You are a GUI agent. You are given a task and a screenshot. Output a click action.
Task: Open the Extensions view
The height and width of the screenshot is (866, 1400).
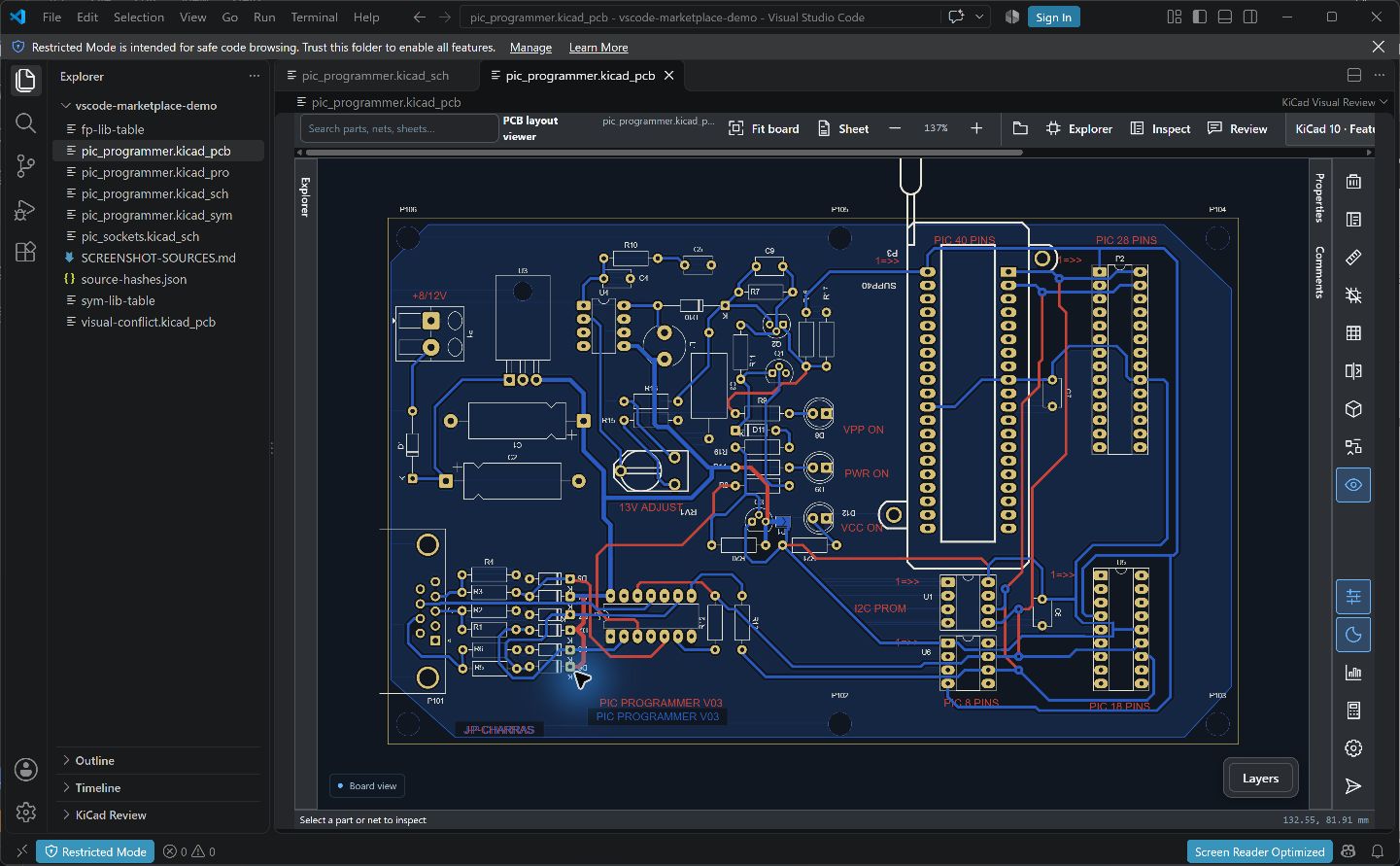(x=26, y=252)
